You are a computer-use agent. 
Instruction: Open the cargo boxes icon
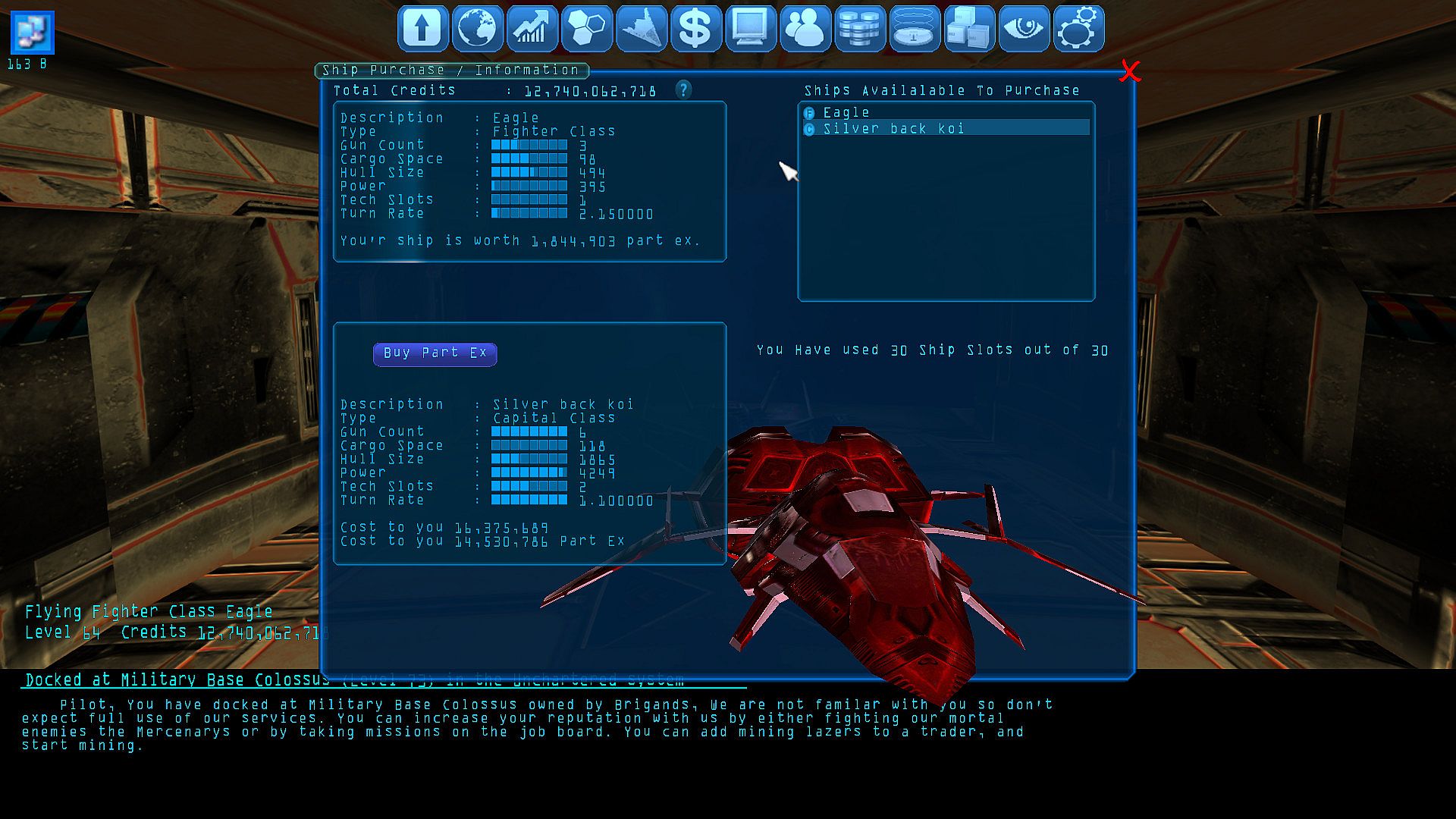coord(969,29)
